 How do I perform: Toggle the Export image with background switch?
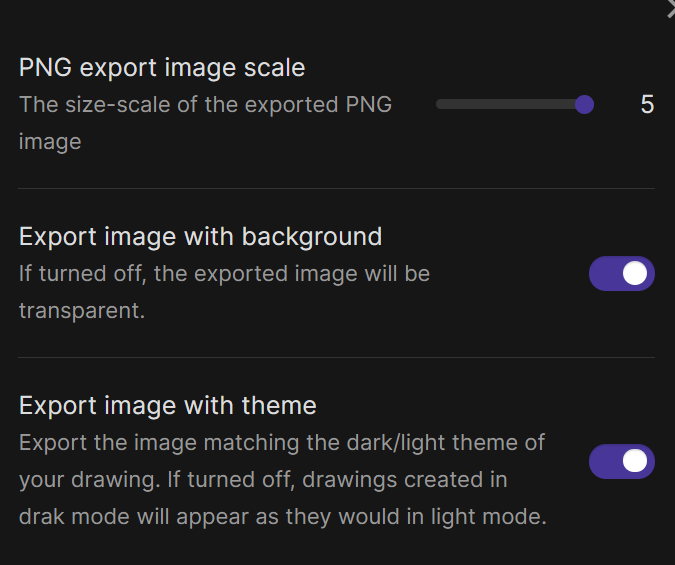click(622, 273)
